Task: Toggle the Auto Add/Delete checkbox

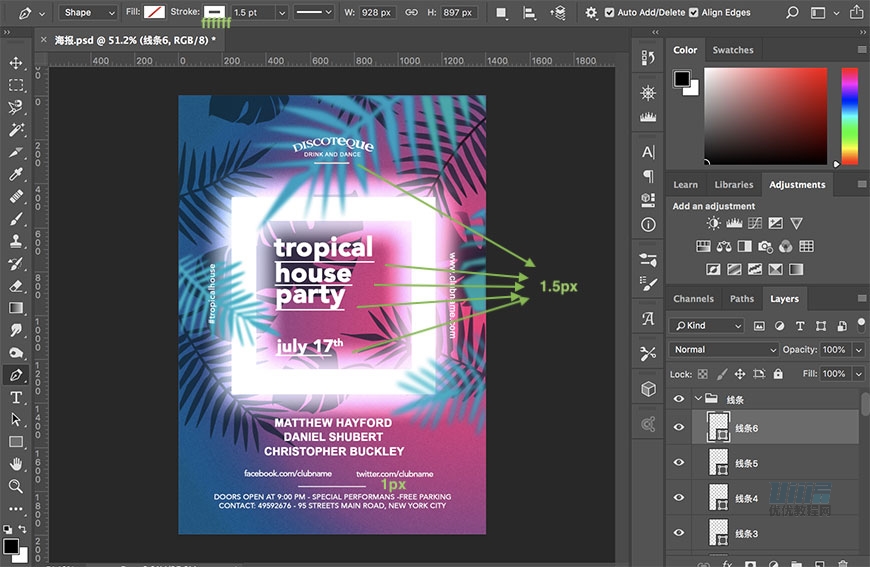Action: [608, 13]
